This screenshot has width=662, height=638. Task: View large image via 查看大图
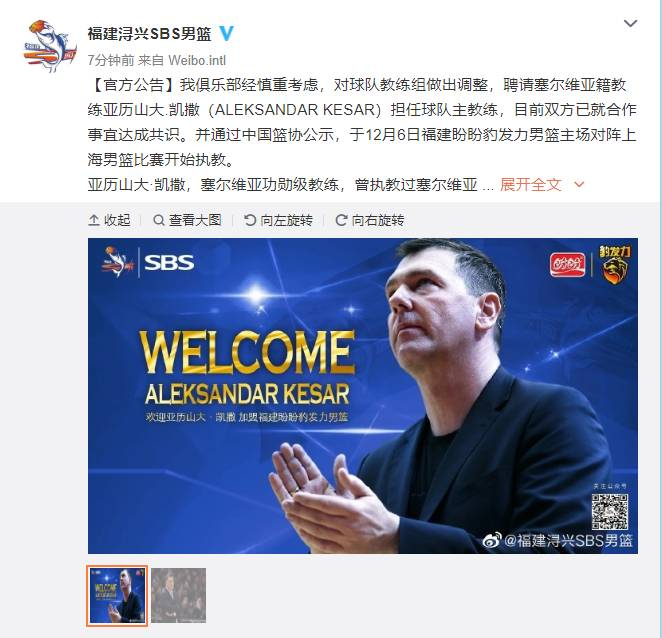pyautogui.click(x=187, y=220)
